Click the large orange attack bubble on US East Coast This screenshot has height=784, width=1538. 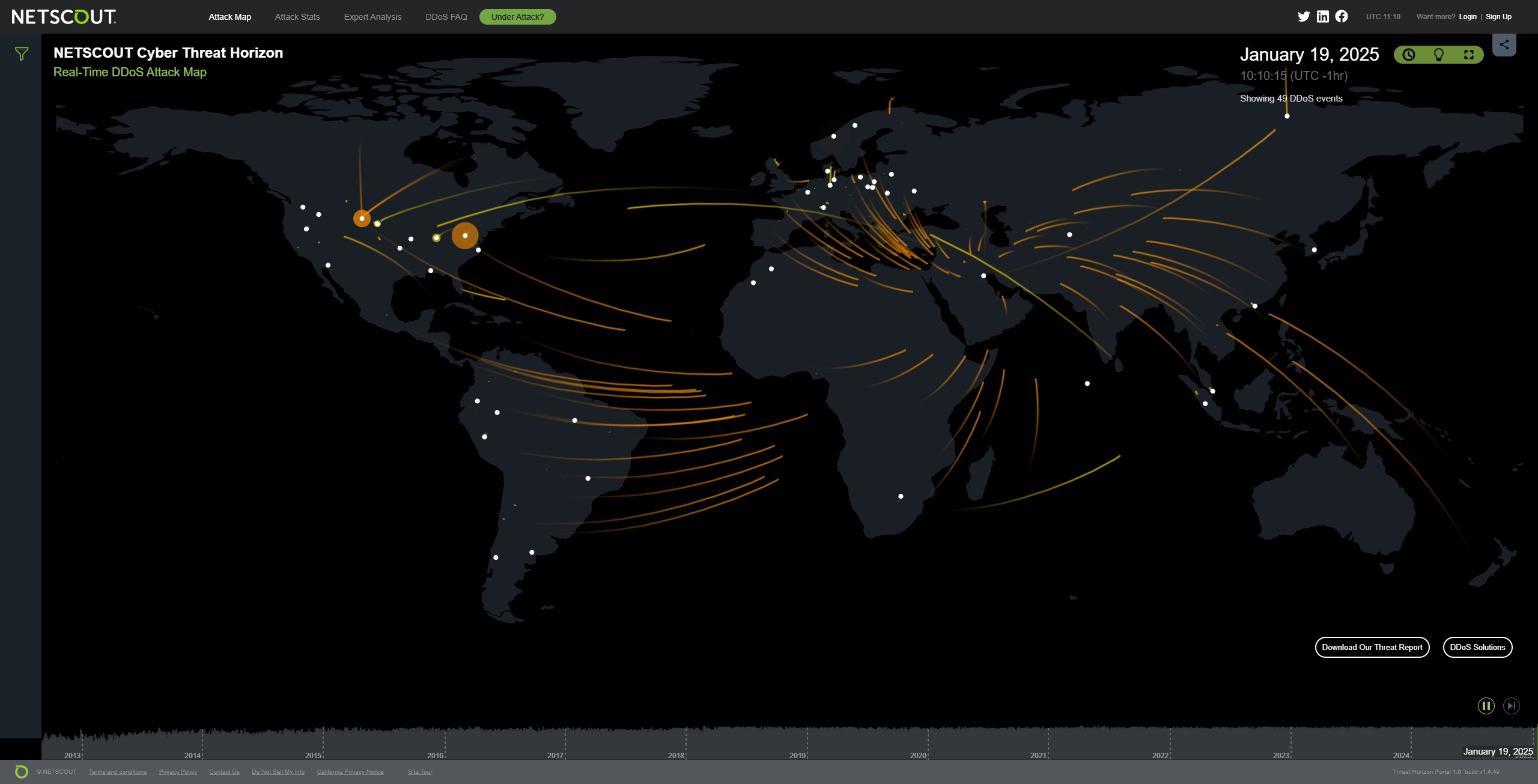[465, 236]
